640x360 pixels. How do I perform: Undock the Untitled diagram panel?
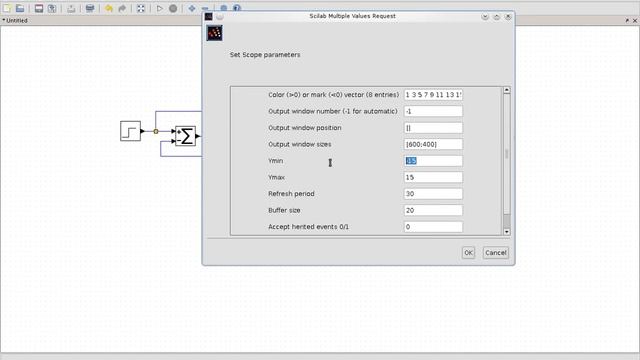click(x=627, y=20)
